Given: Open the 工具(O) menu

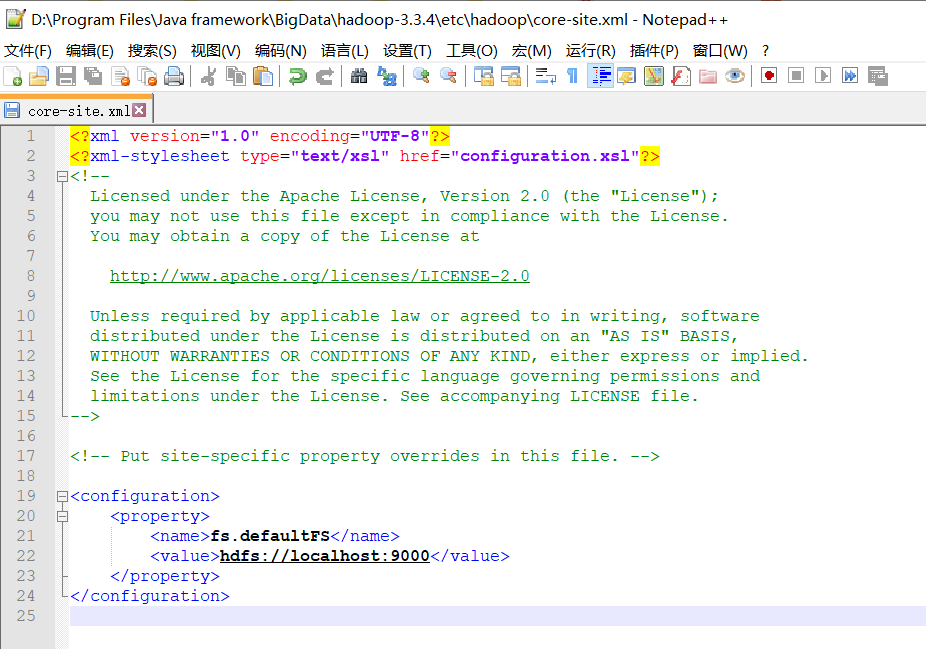Looking at the screenshot, I should [472, 51].
